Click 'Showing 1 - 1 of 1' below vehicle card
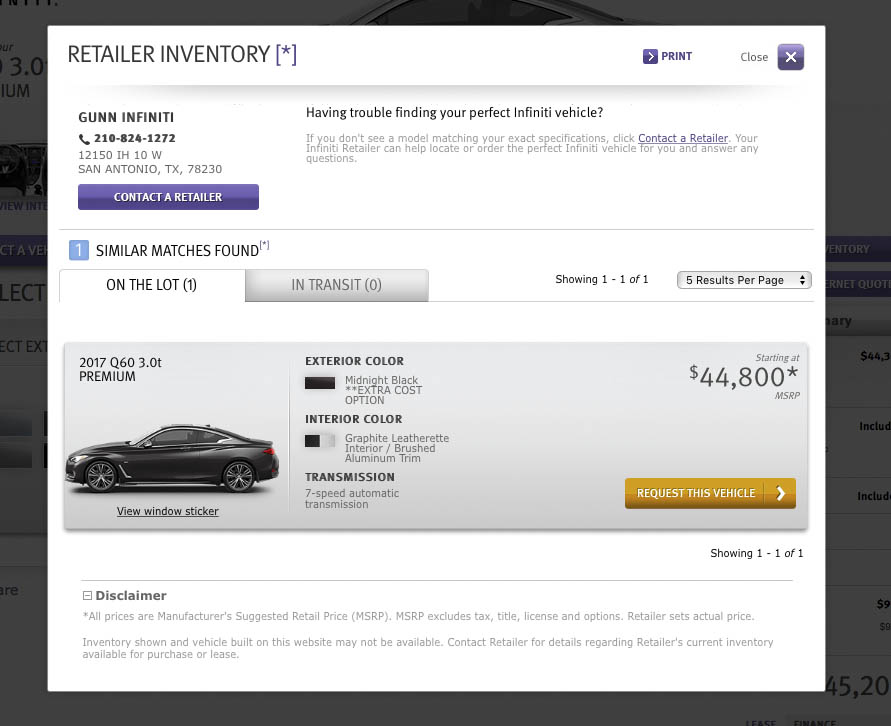The height and width of the screenshot is (726, 891). 756,553
